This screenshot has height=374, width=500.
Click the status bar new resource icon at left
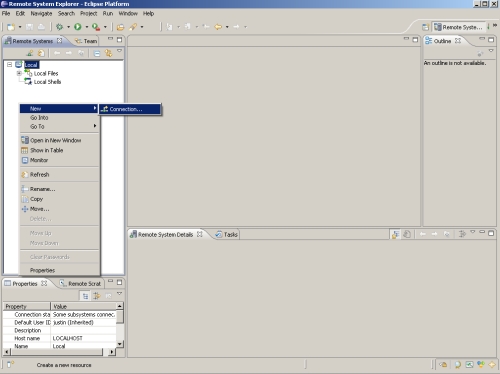[10, 364]
